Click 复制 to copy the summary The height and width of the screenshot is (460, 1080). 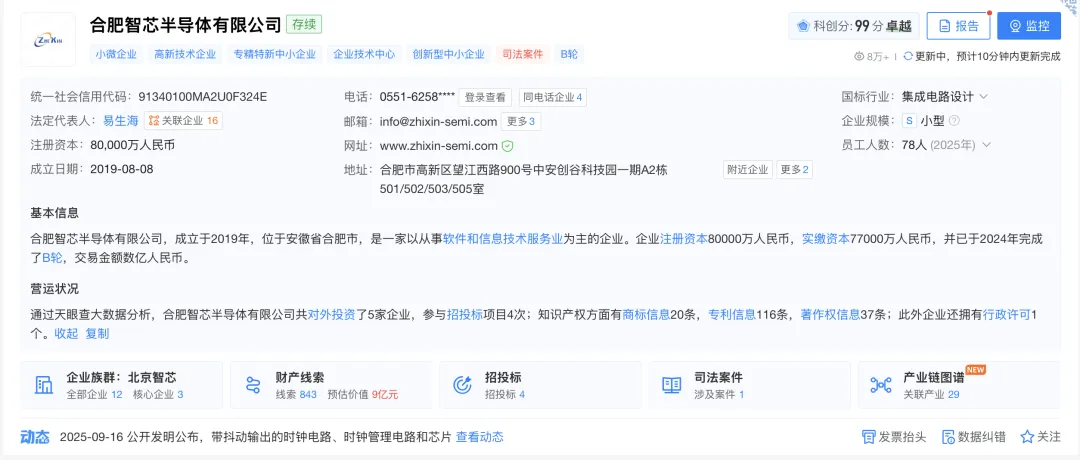[x=97, y=334]
